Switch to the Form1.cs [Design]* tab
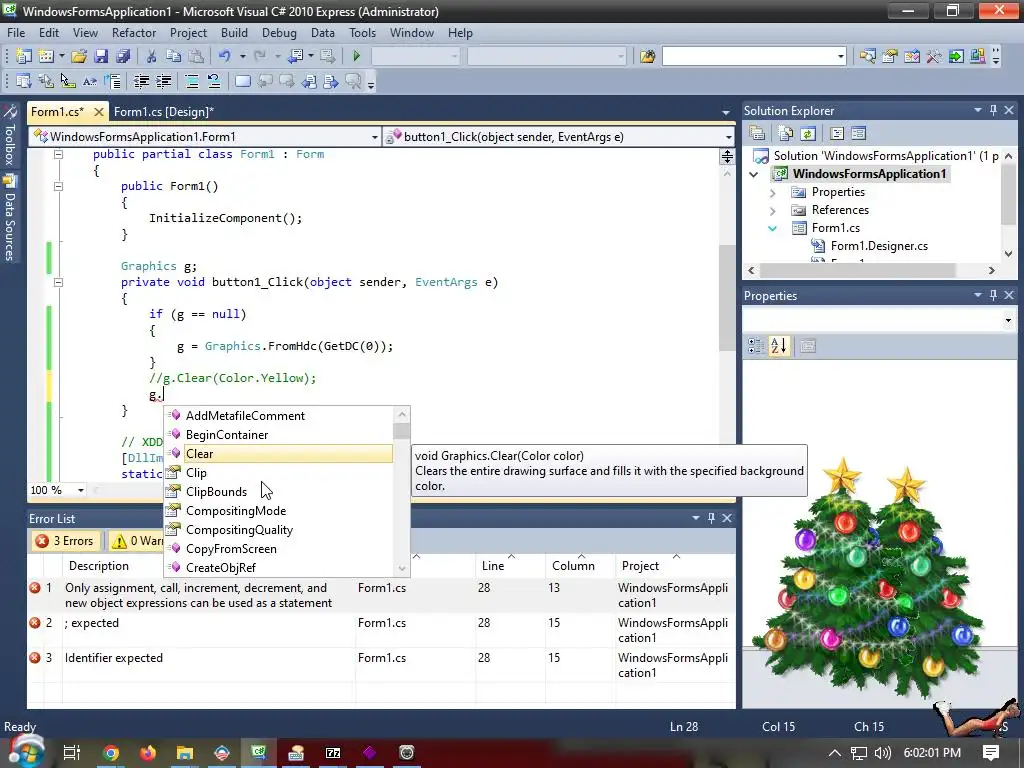This screenshot has height=768, width=1024. (x=163, y=112)
